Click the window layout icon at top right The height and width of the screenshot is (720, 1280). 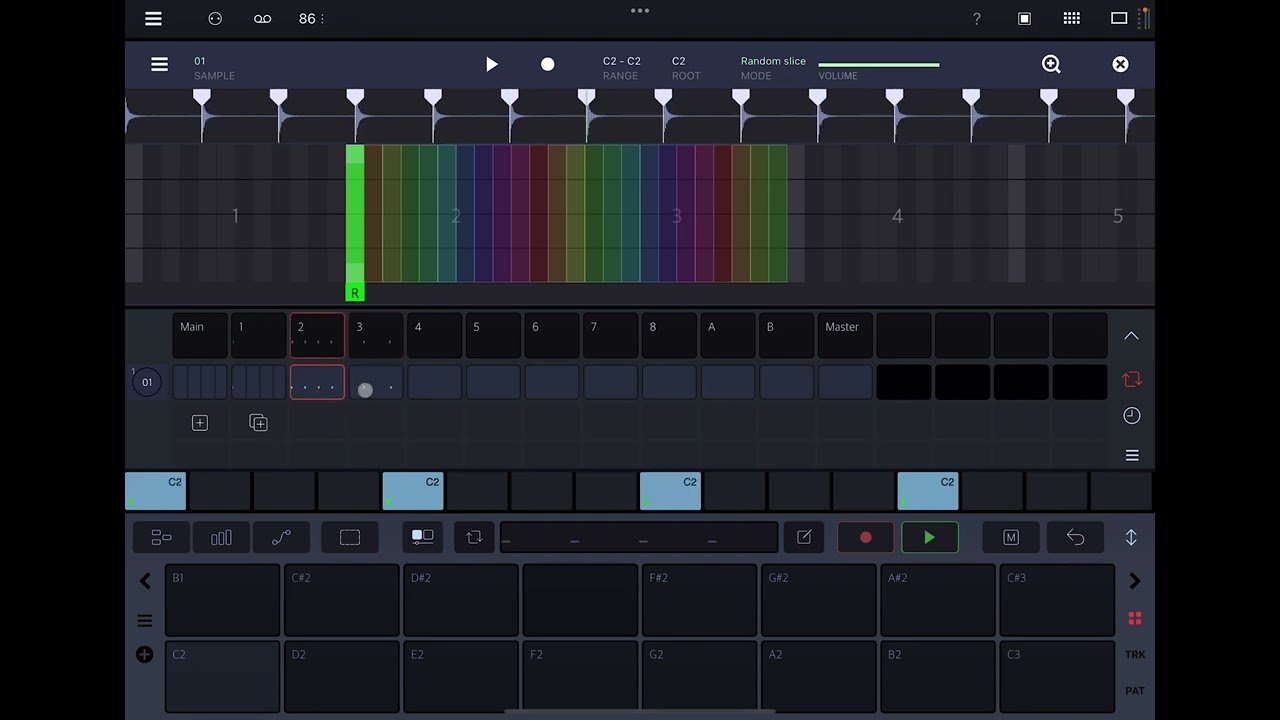point(1119,18)
